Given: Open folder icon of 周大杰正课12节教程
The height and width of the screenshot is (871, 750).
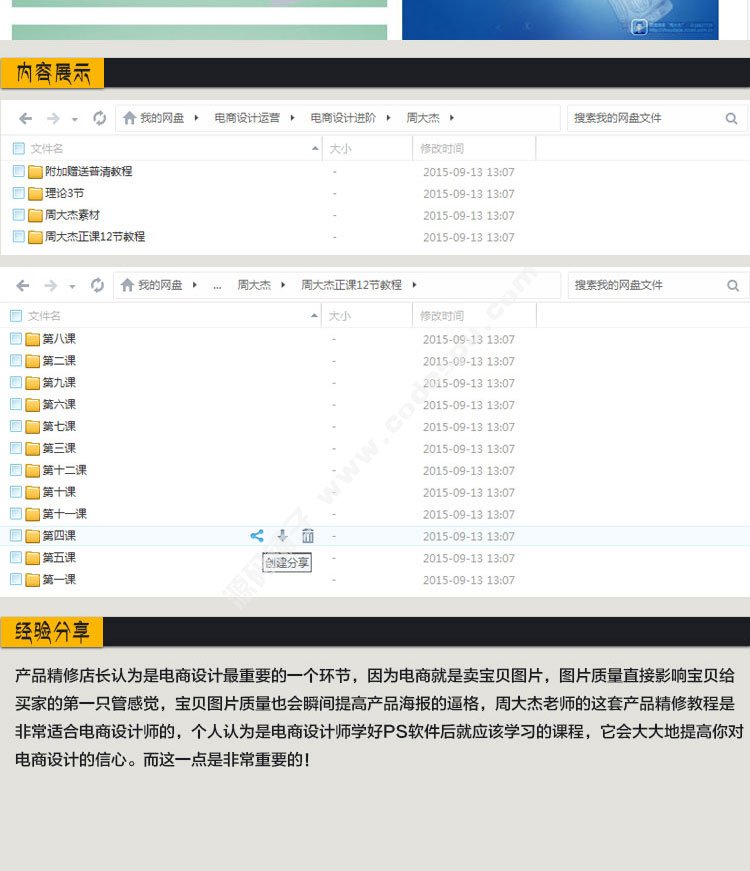Looking at the screenshot, I should [36, 237].
